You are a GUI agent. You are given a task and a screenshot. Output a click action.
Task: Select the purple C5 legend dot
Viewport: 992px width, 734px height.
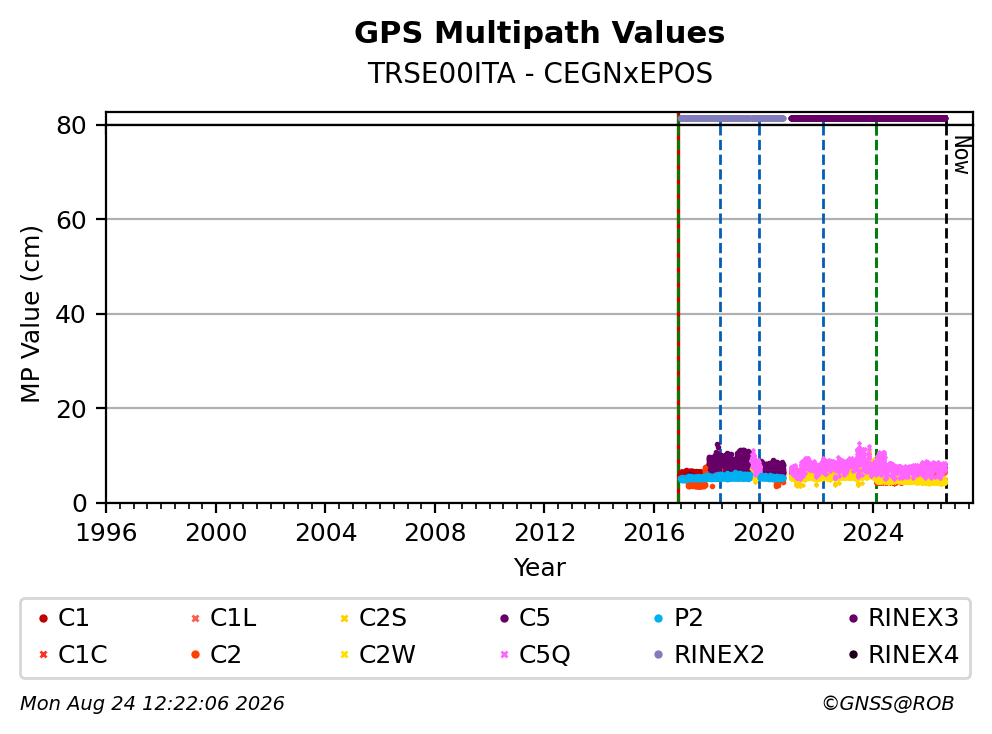504,618
